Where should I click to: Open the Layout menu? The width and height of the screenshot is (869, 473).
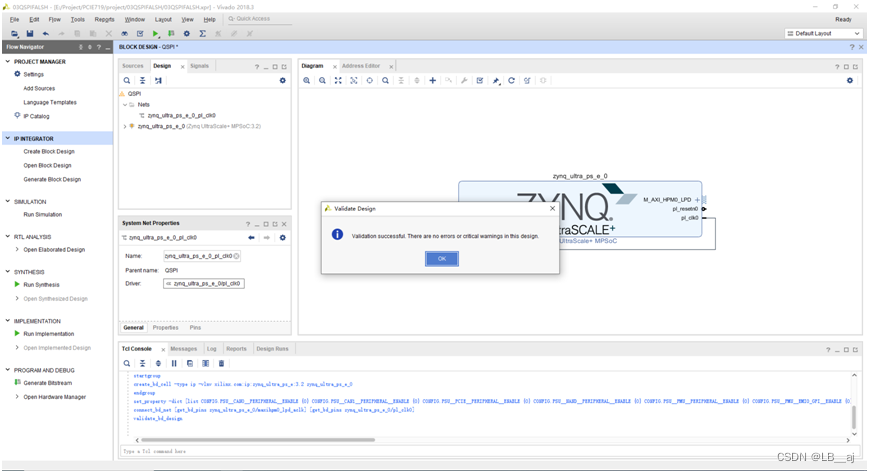[163, 19]
